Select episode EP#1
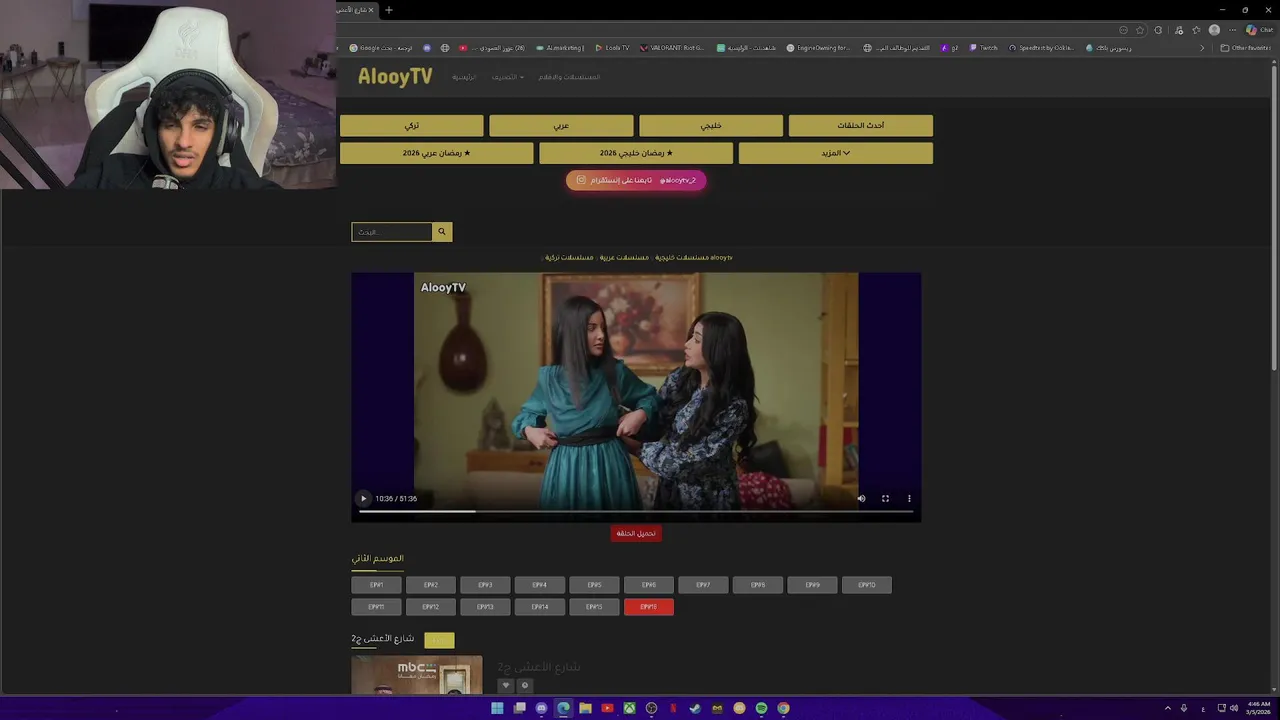Image resolution: width=1280 pixels, height=720 pixels. pos(376,585)
